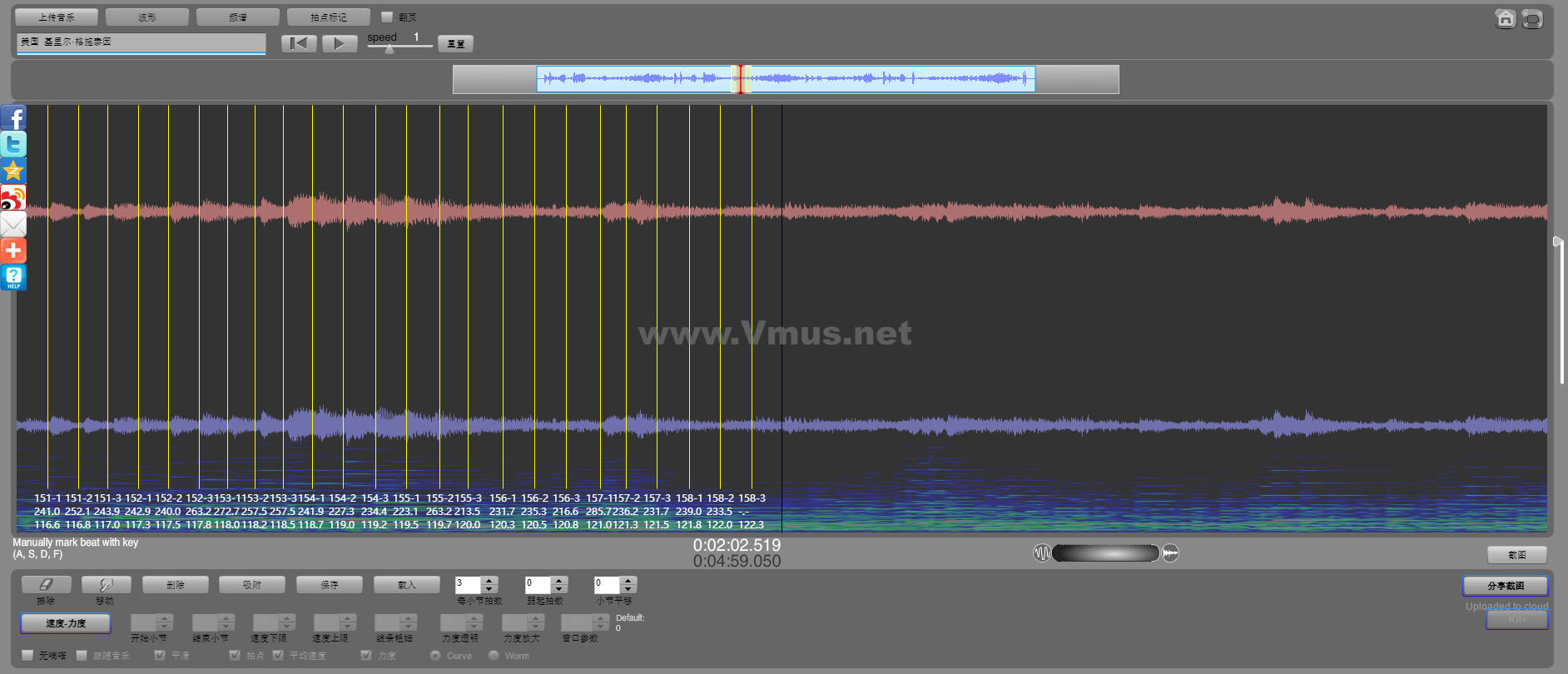1568x674 pixels.
Task: Switch to the 波形 waveform view
Action: click(x=147, y=17)
